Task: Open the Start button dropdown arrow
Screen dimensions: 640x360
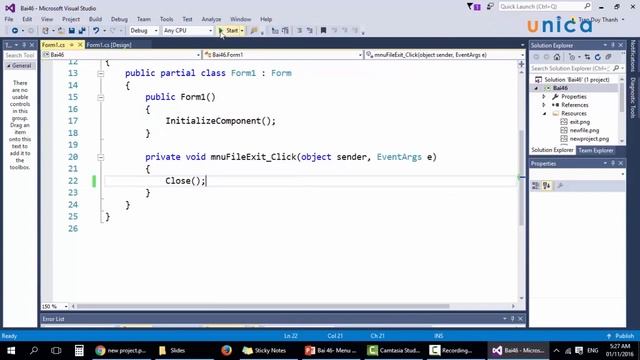Action: coord(242,31)
